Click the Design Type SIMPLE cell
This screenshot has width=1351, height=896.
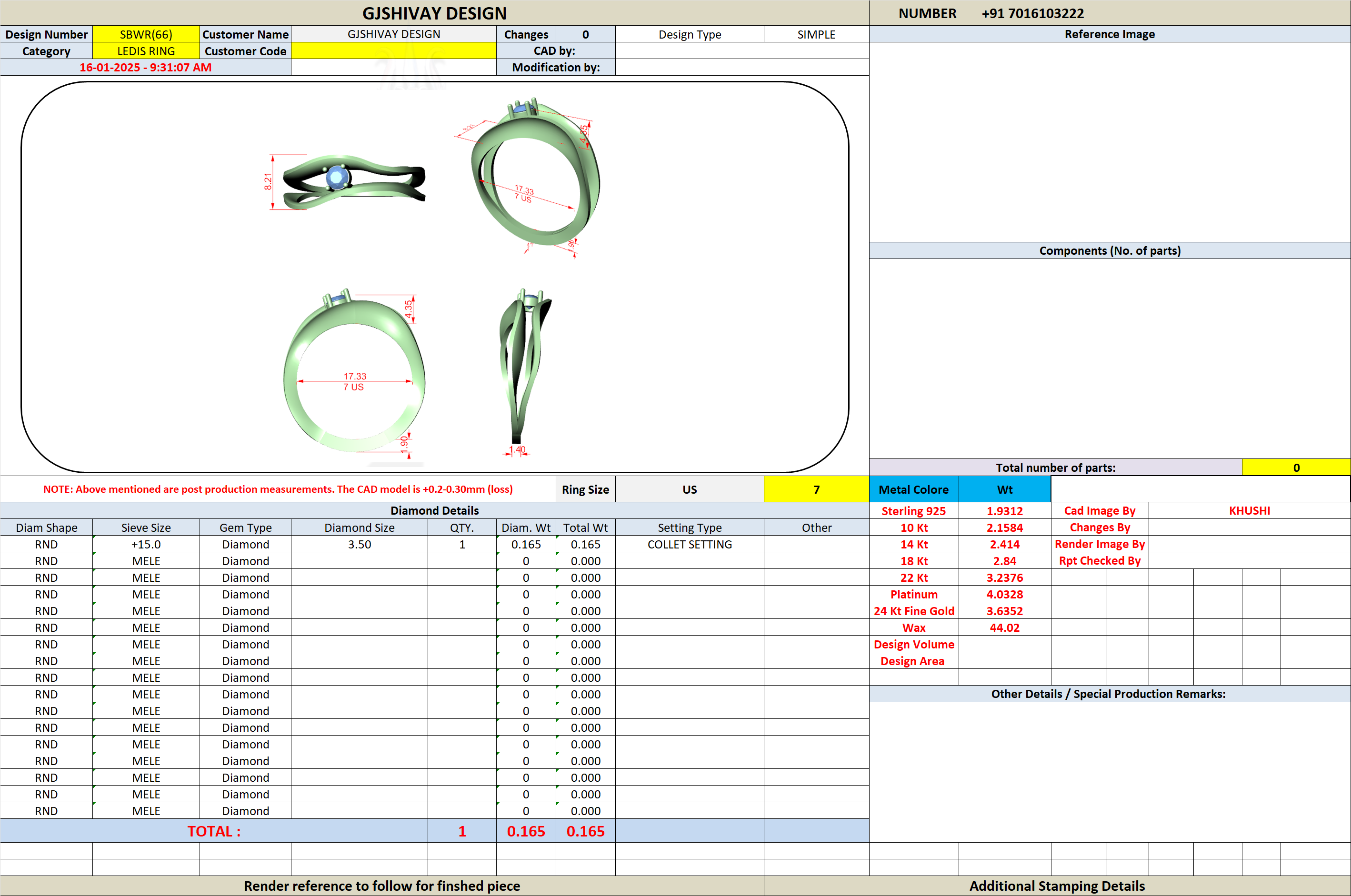[x=816, y=34]
